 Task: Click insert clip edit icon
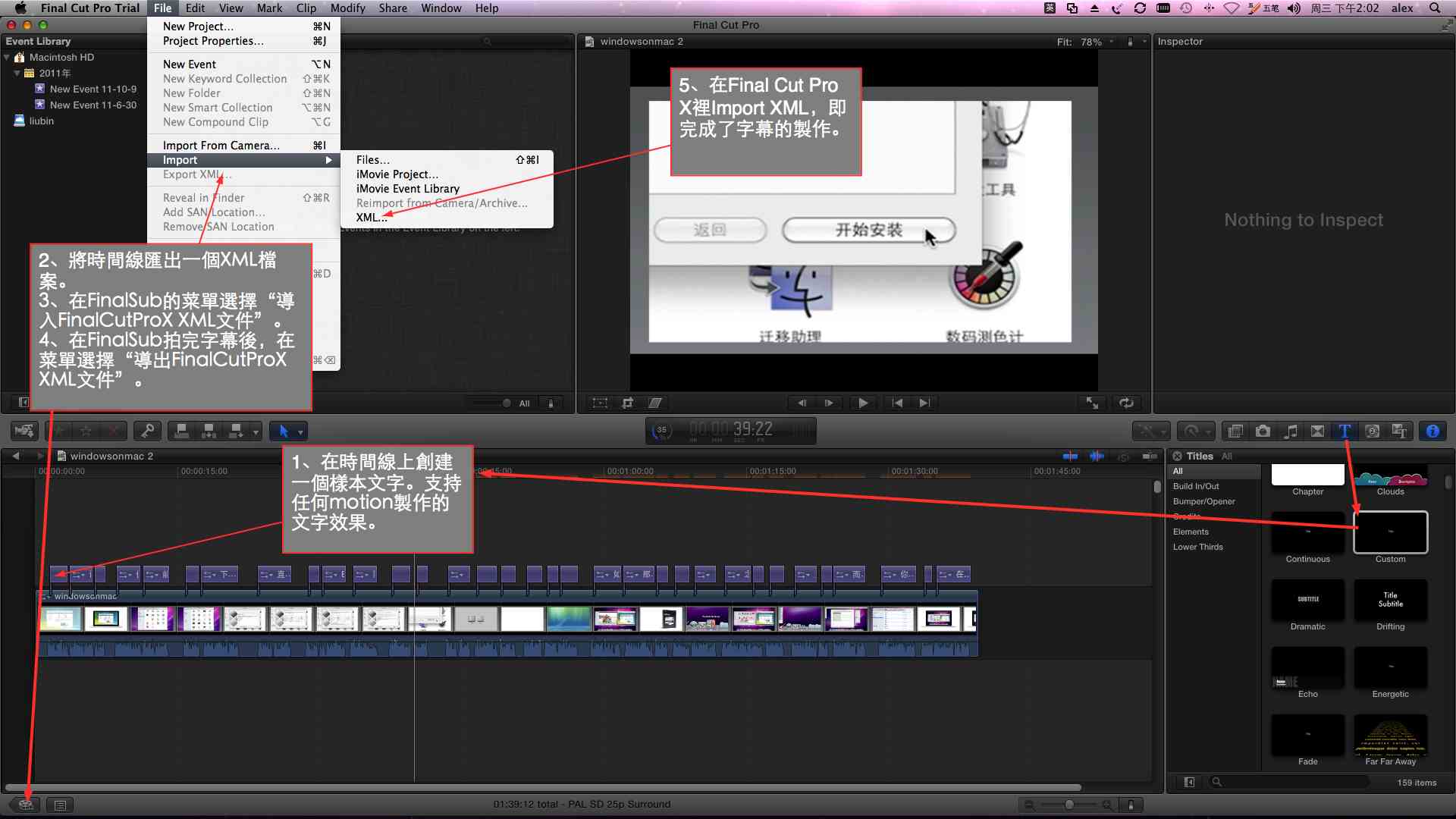(x=209, y=431)
